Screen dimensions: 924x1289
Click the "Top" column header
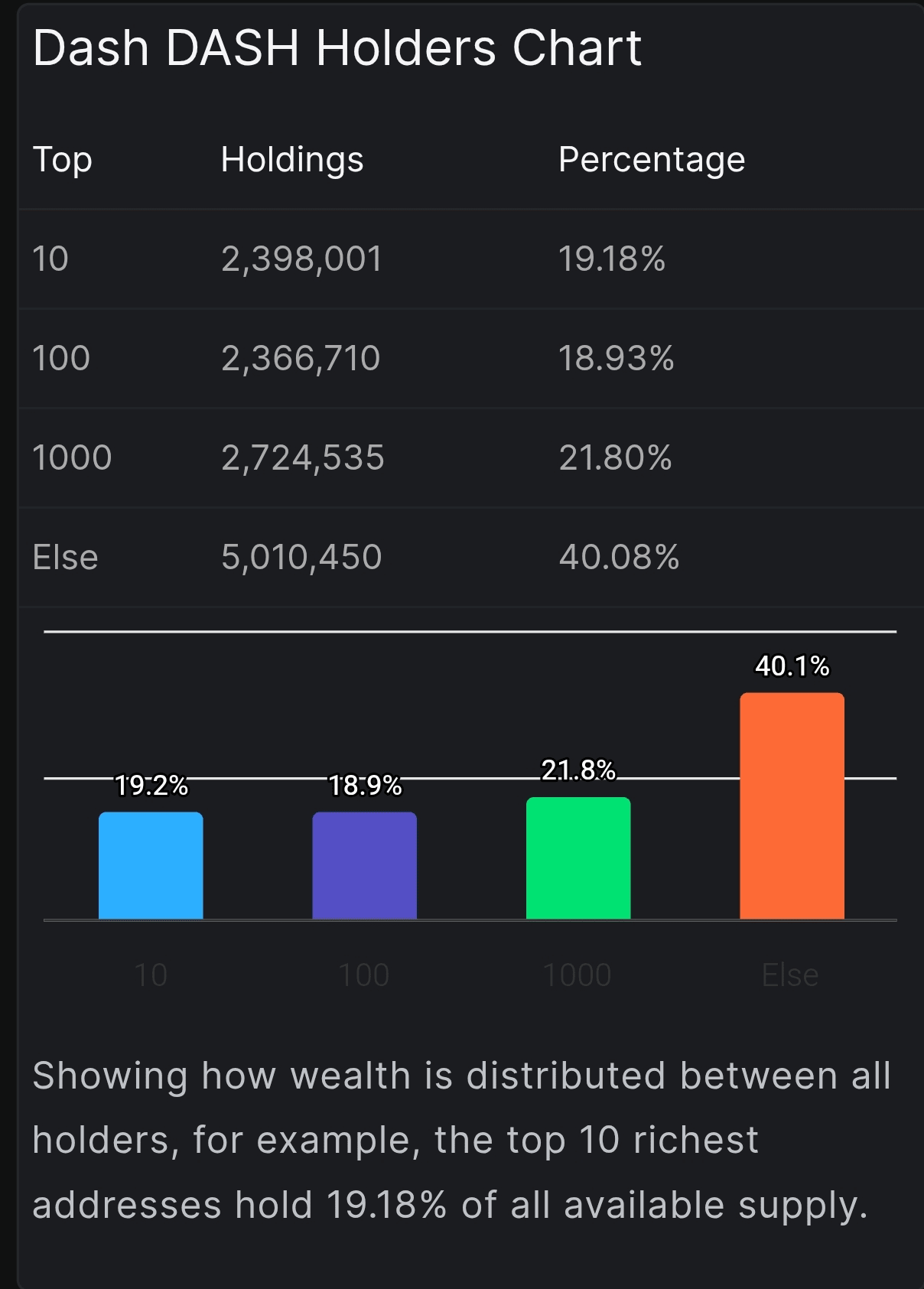62,160
